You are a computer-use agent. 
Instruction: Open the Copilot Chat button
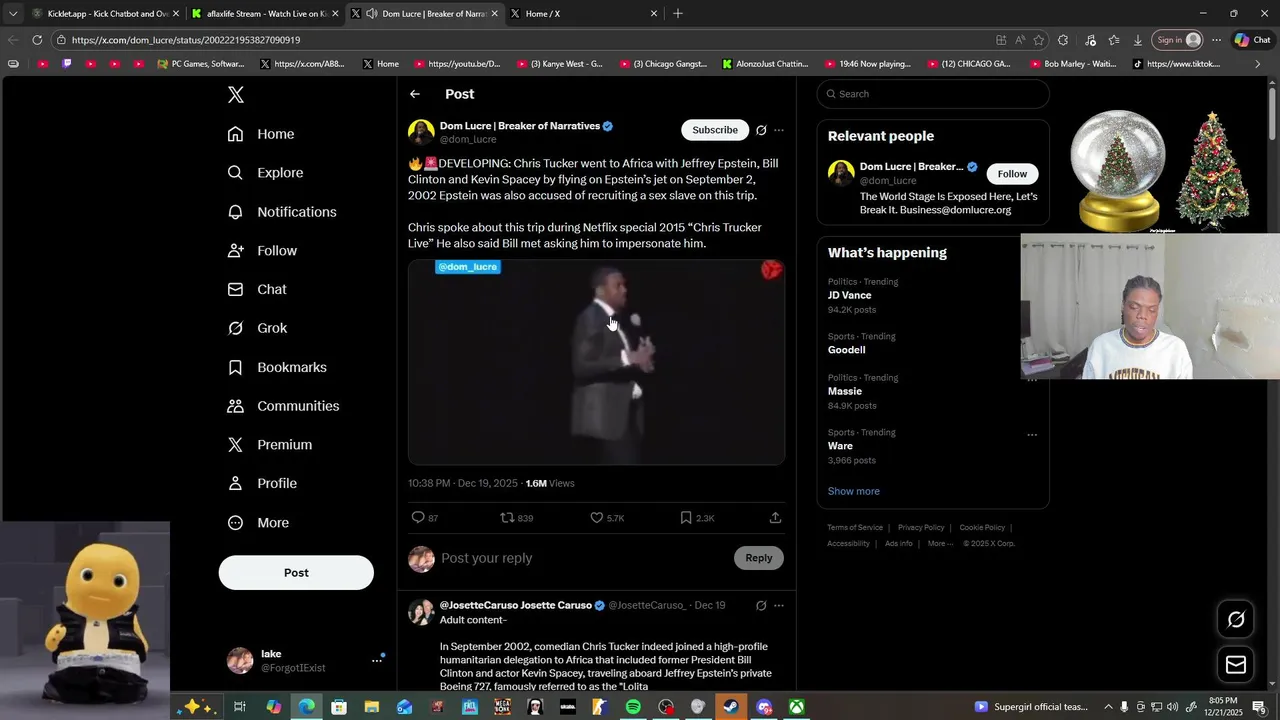point(1252,40)
